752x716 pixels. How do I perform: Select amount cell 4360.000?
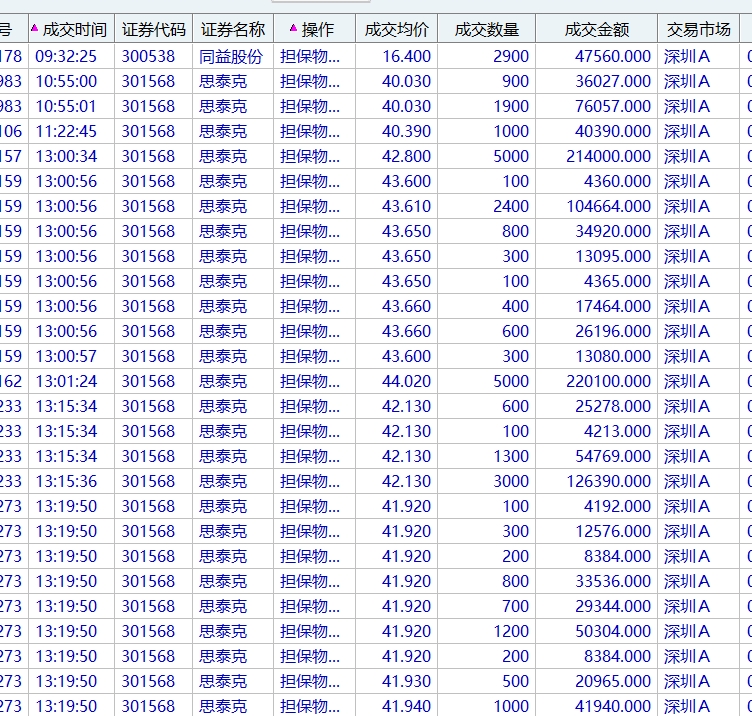(617, 181)
